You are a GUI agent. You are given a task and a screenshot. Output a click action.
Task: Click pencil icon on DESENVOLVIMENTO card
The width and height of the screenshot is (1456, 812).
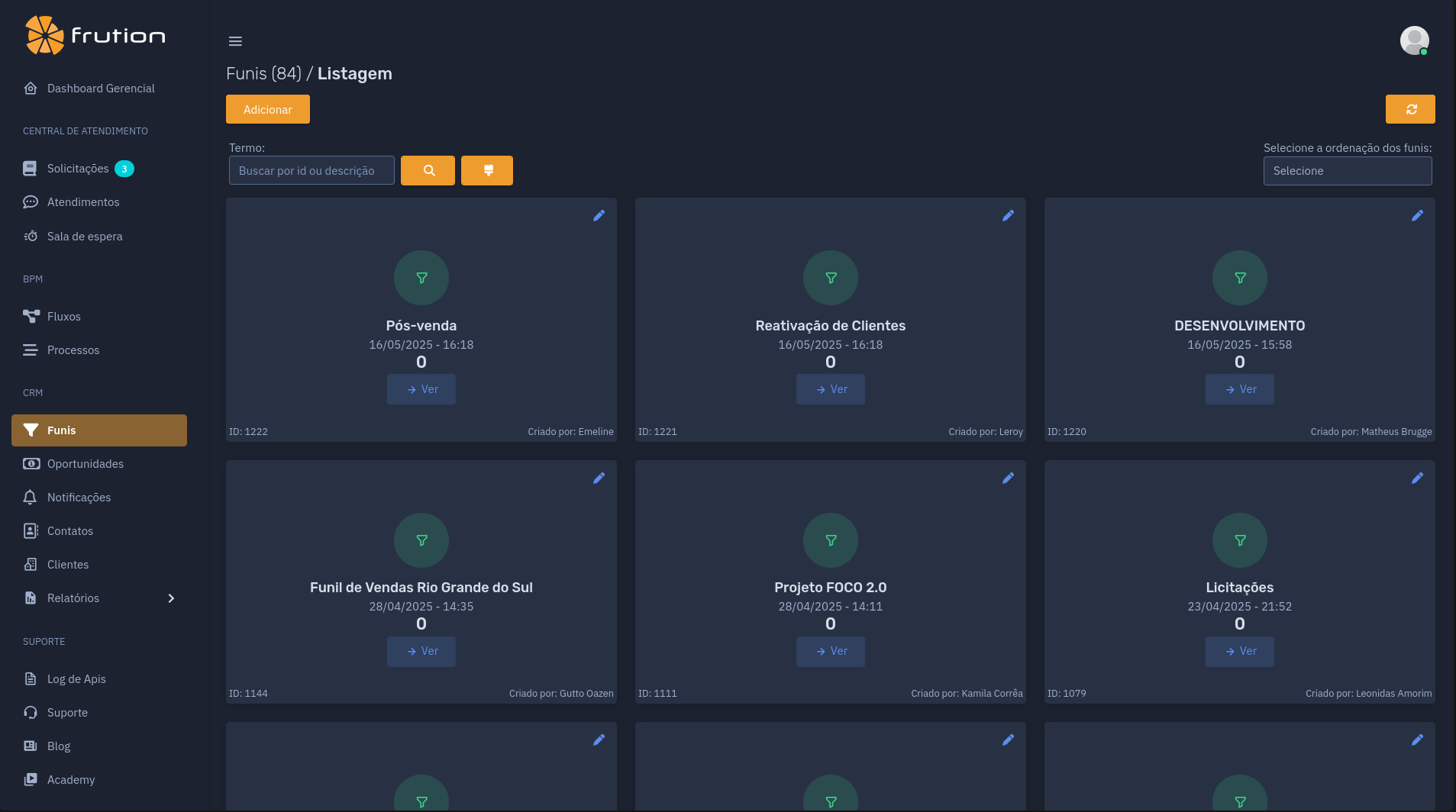tap(1417, 216)
